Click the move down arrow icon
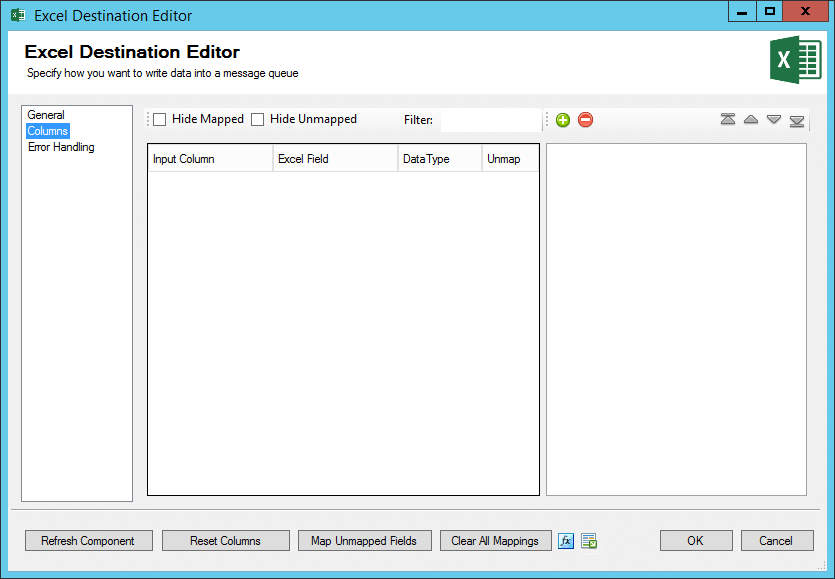 tap(774, 119)
